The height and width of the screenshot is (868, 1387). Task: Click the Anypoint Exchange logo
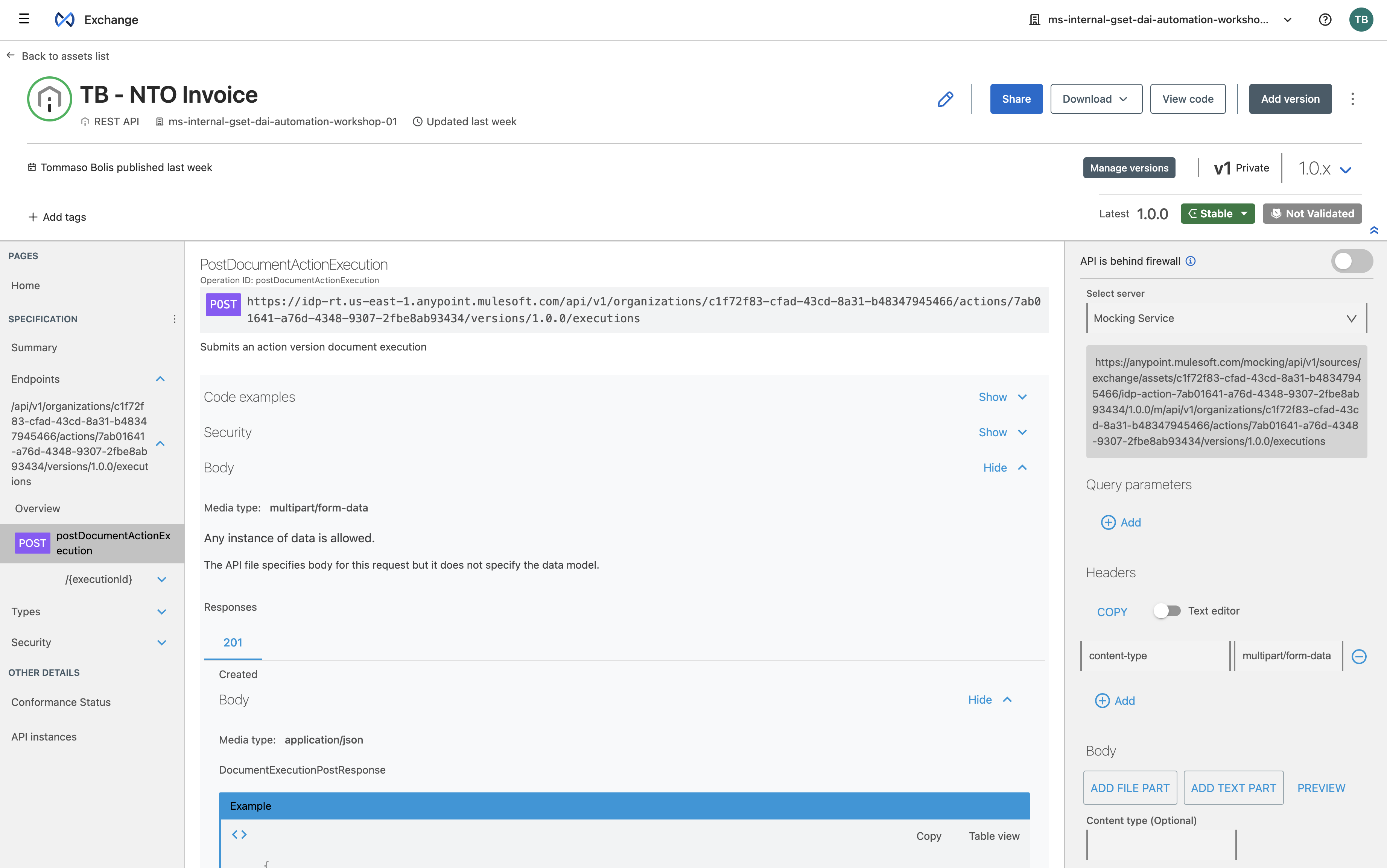tap(64, 20)
